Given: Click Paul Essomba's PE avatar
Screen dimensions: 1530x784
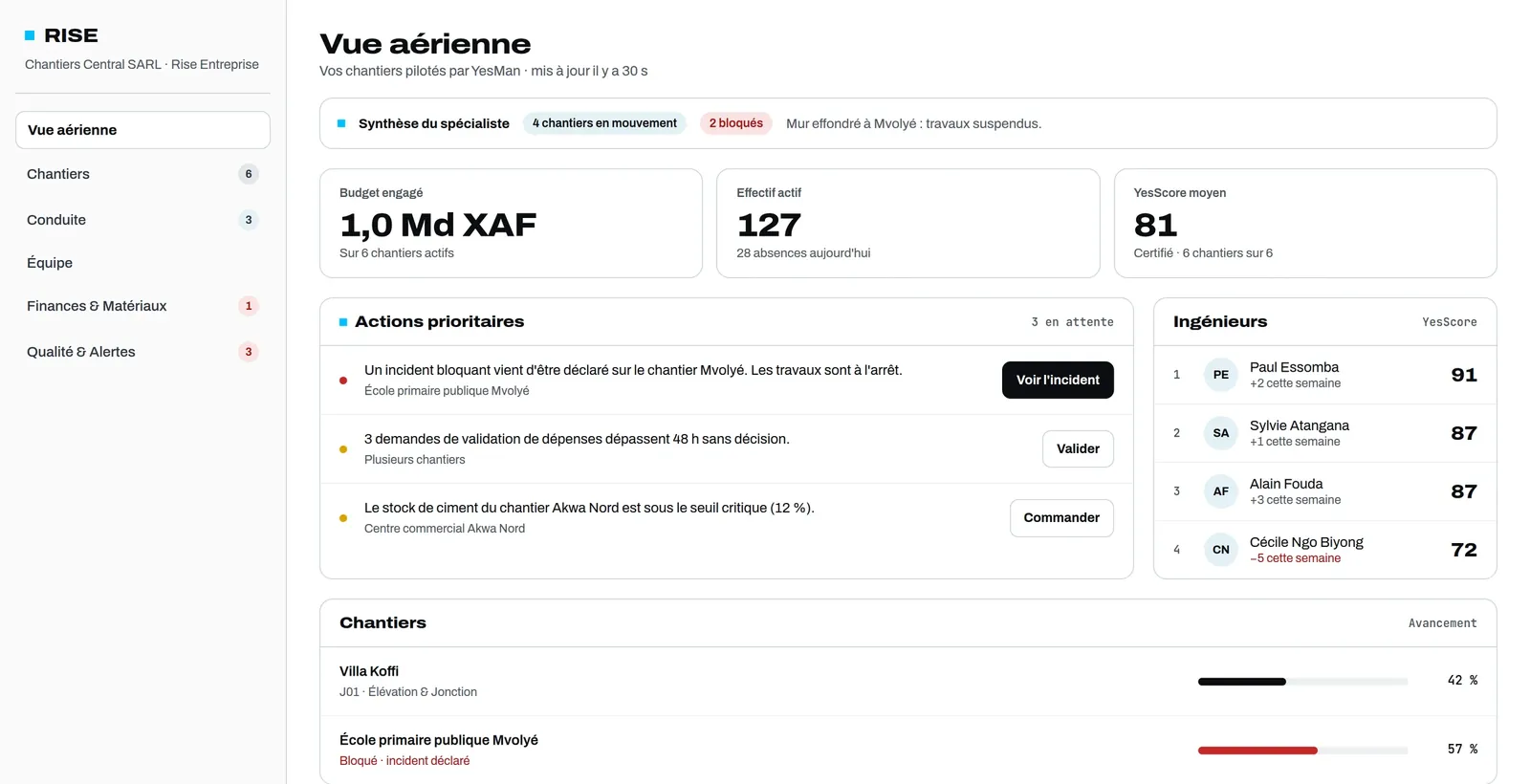Looking at the screenshot, I should click(1221, 375).
